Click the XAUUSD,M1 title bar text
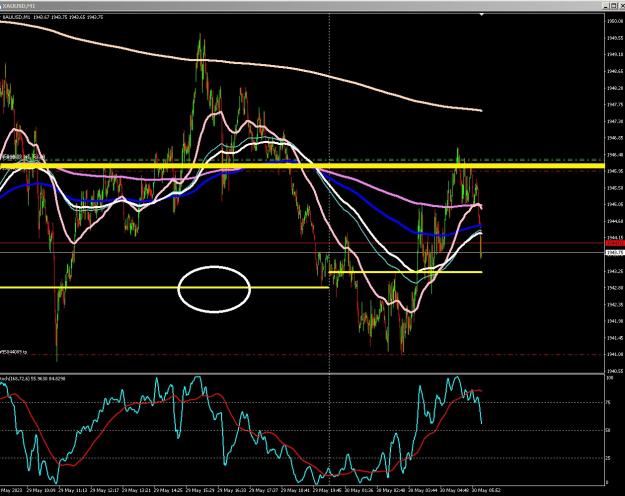Image resolution: width=625 pixels, height=496 pixels. pyautogui.click(x=19, y=6)
